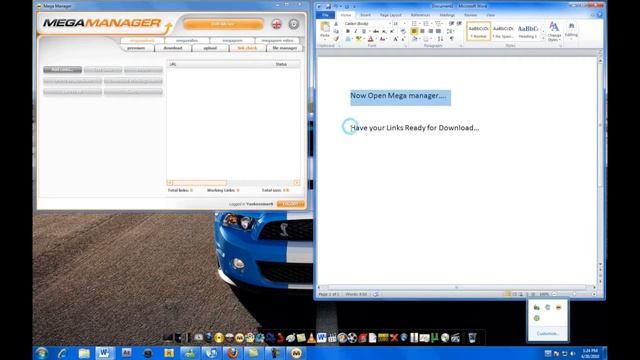This screenshot has height=360, width=640.
Task: Switch to Mega Manager taskbar button
Action: [x=296, y=353]
